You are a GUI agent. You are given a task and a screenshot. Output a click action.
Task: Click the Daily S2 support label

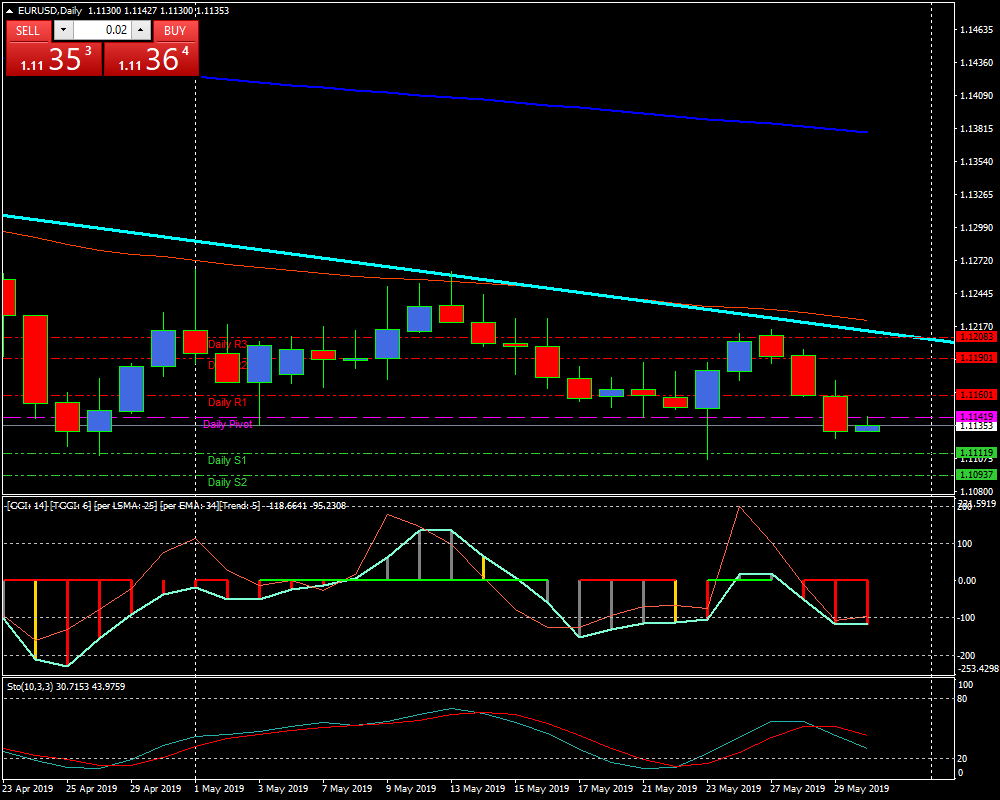pos(227,482)
